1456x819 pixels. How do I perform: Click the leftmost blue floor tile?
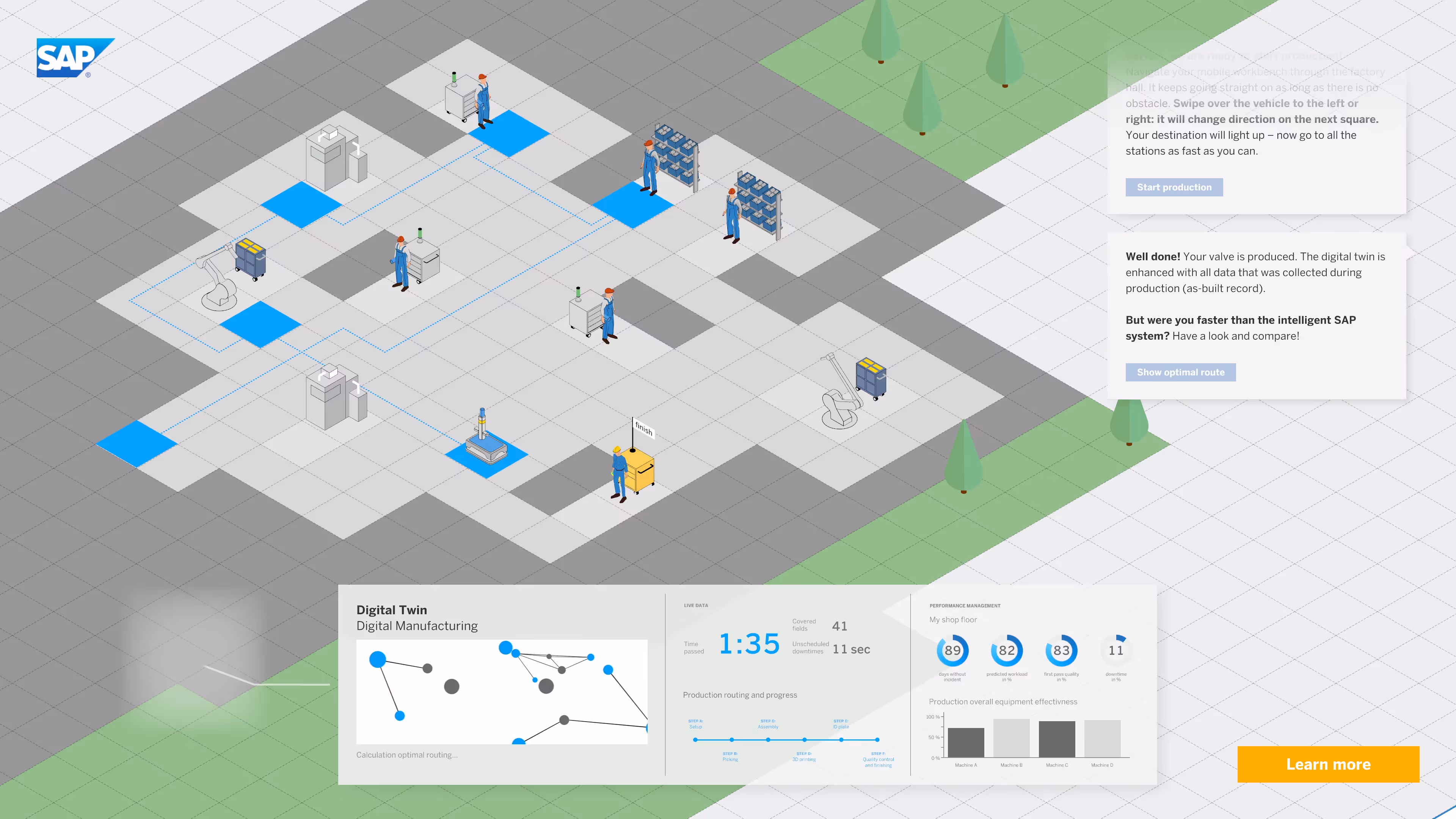tap(136, 444)
